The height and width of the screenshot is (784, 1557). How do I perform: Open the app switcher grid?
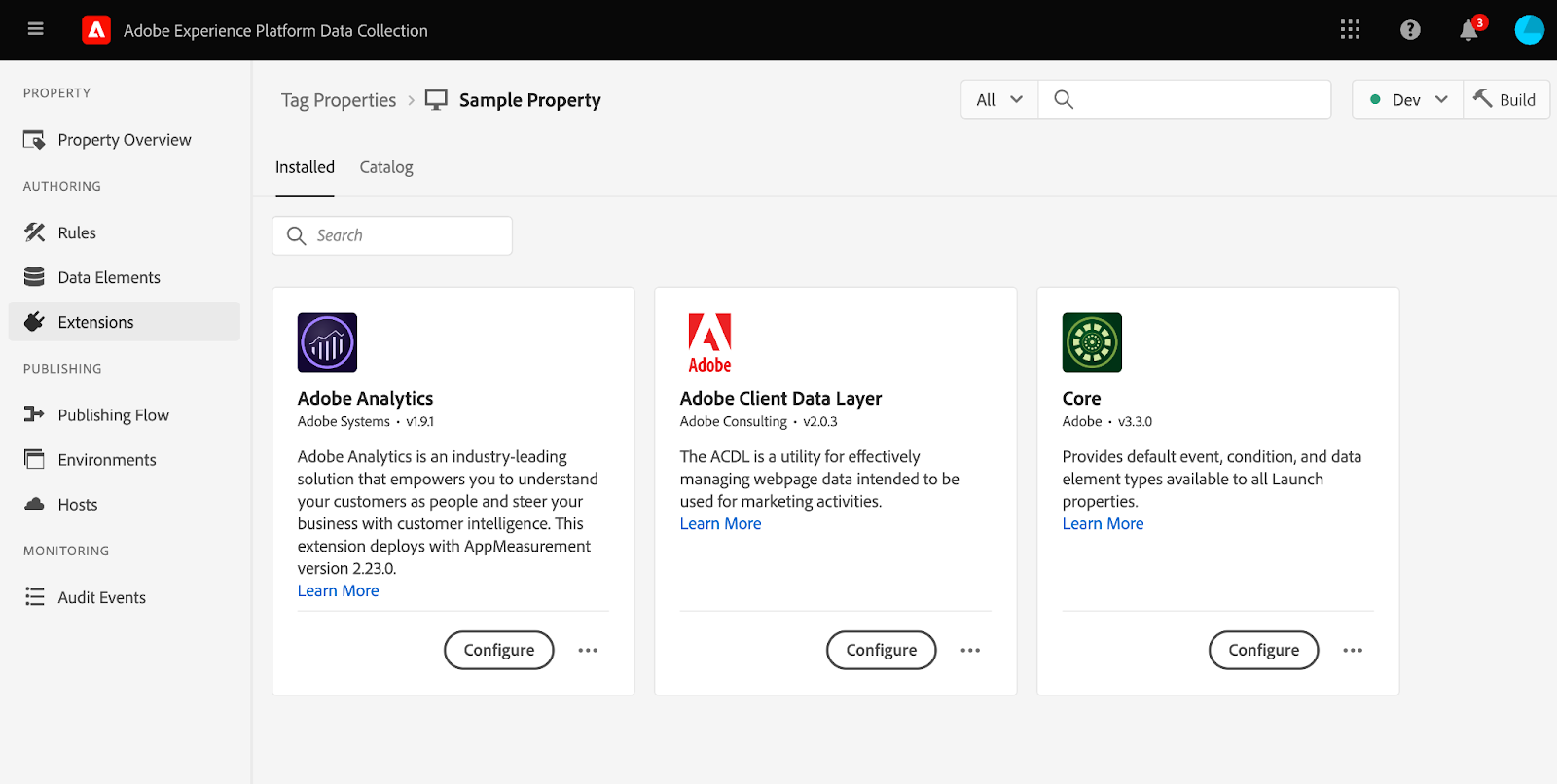[1350, 29]
